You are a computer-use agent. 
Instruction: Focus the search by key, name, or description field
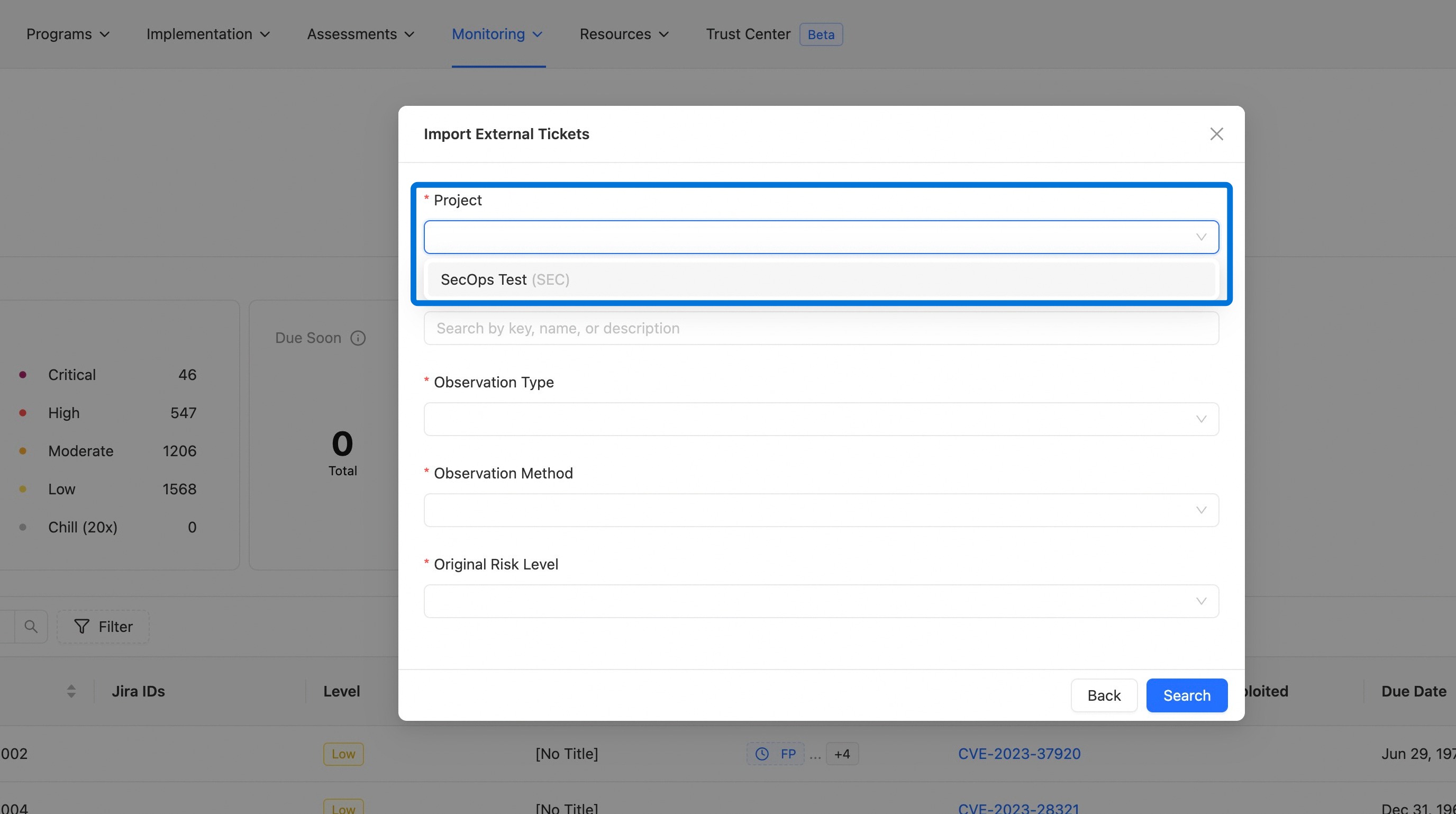(x=821, y=329)
